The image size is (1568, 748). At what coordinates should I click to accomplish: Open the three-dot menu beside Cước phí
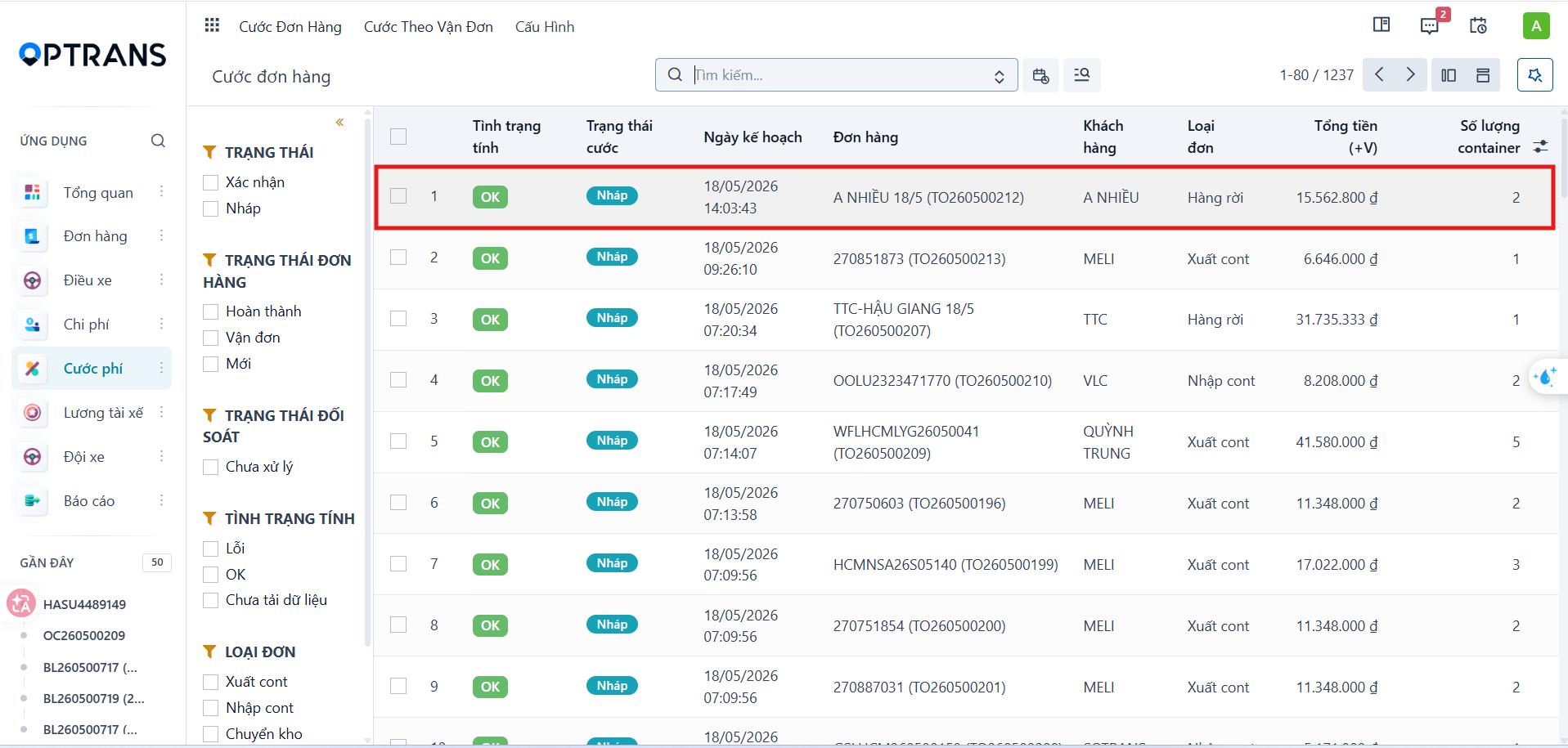161,368
